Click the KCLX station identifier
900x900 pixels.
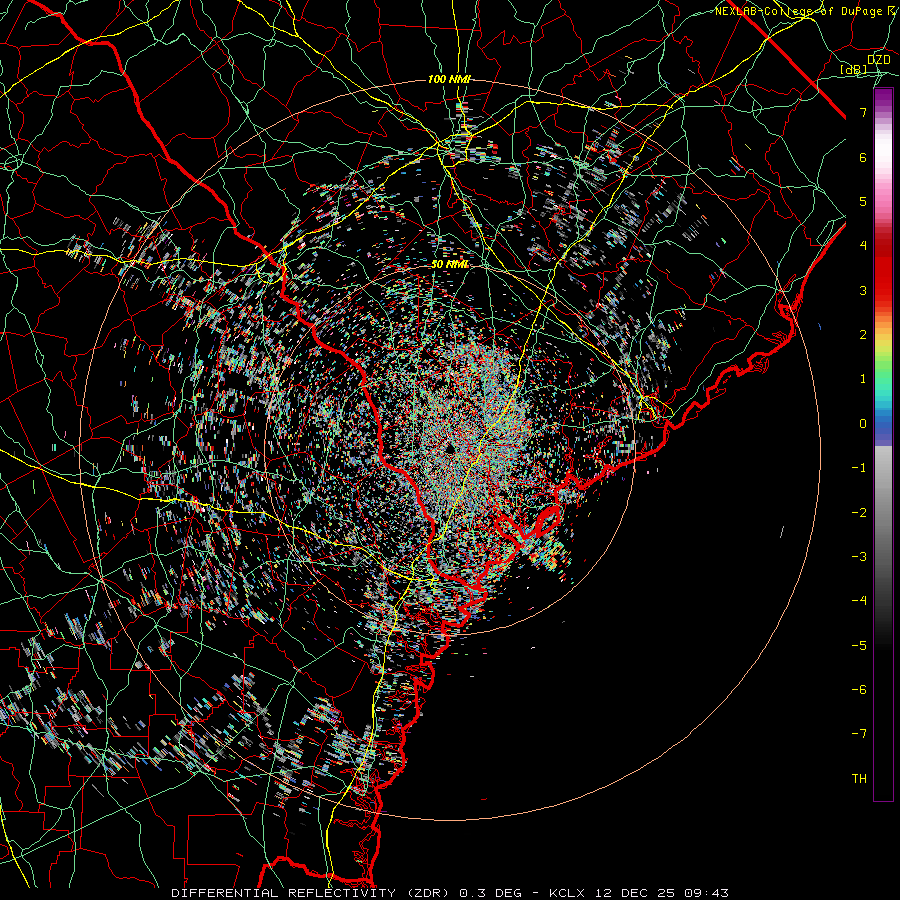(567, 893)
